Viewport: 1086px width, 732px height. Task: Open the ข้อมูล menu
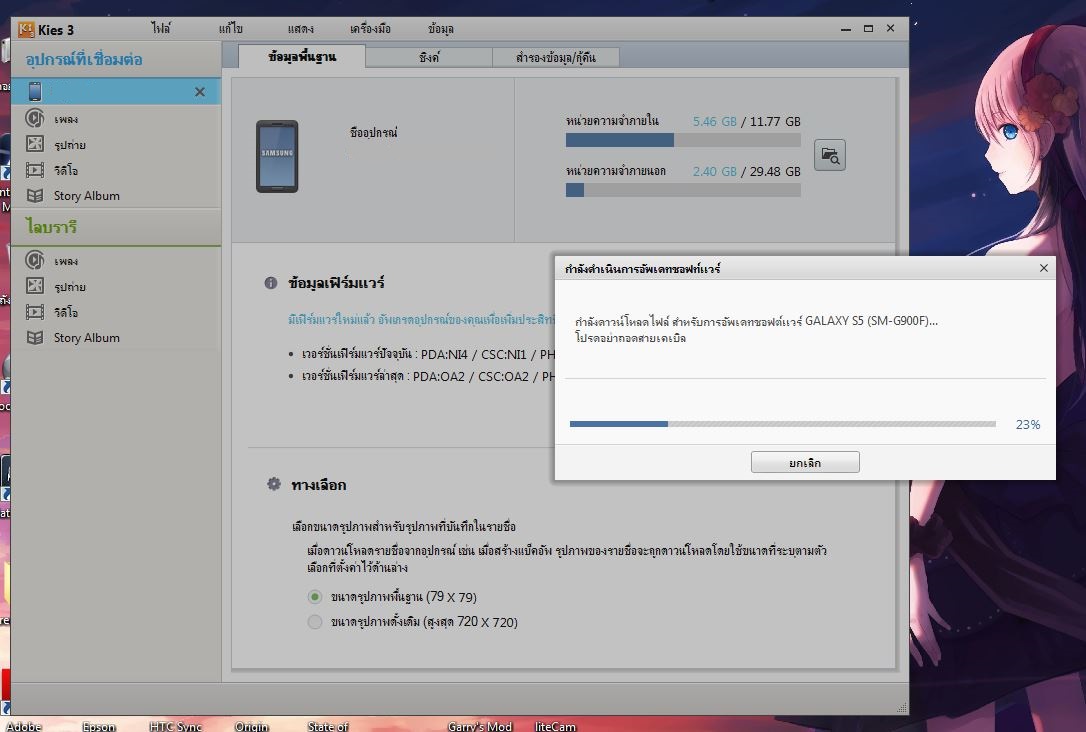point(441,28)
